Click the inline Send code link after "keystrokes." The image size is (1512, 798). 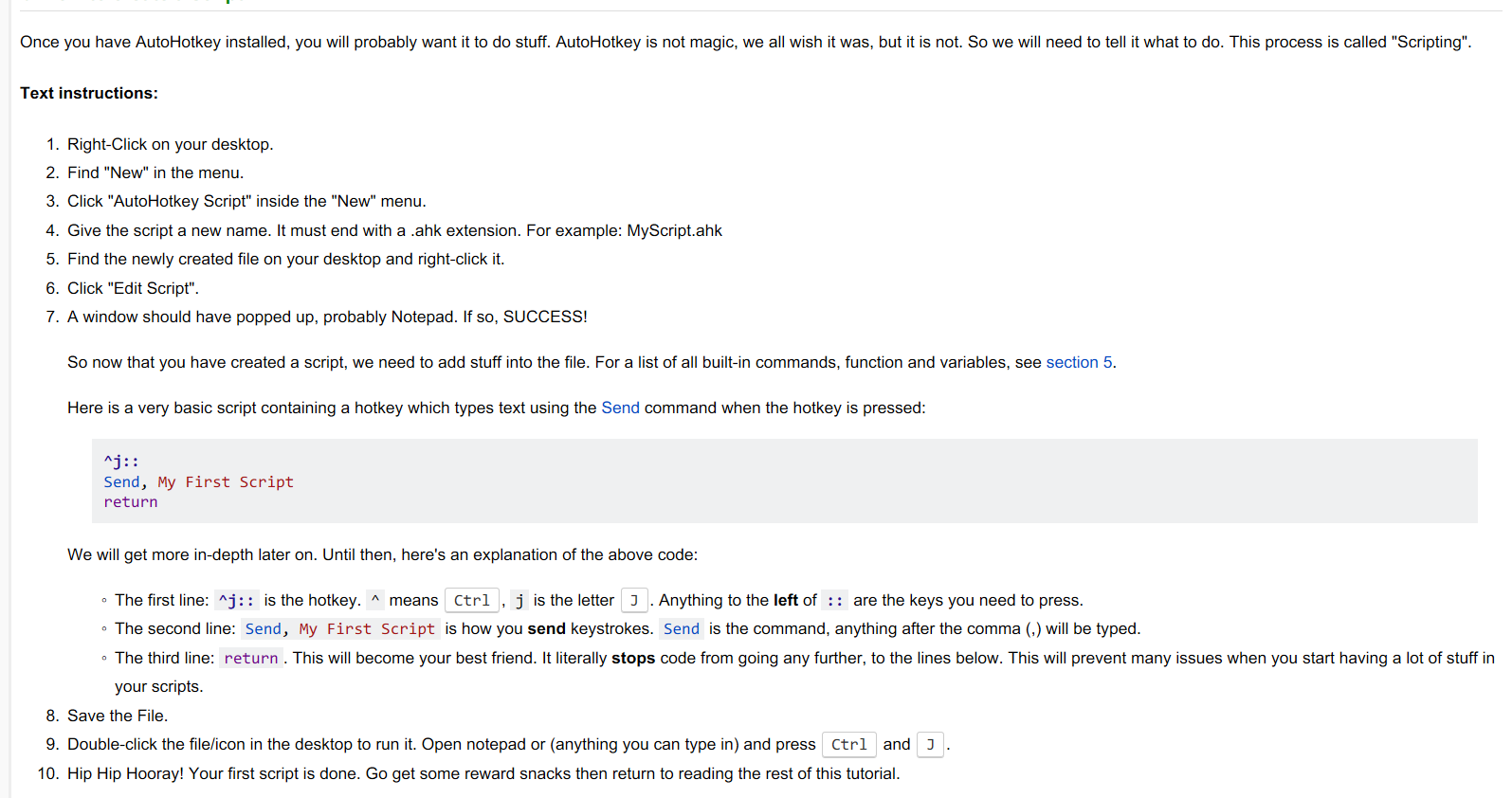point(682,628)
